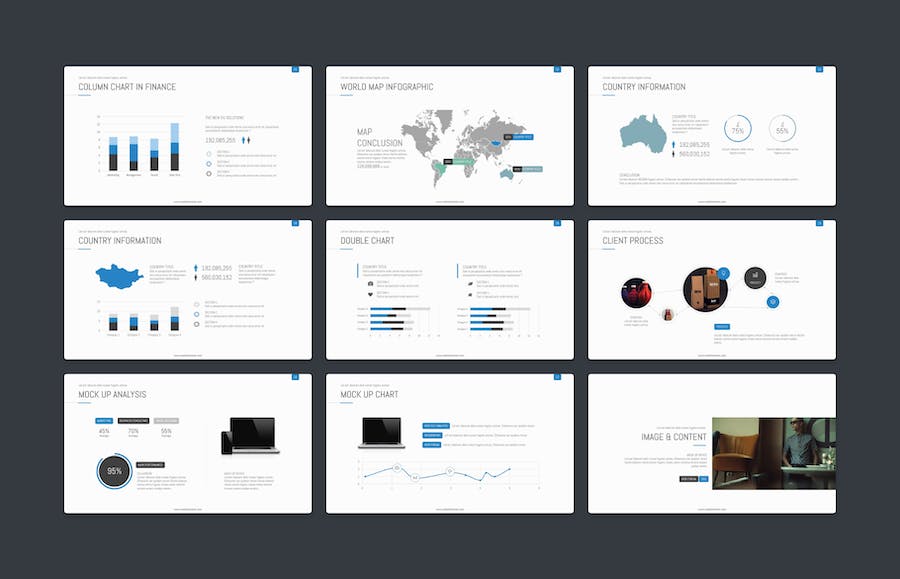Click the tallest bar in finance column chart

(175, 147)
